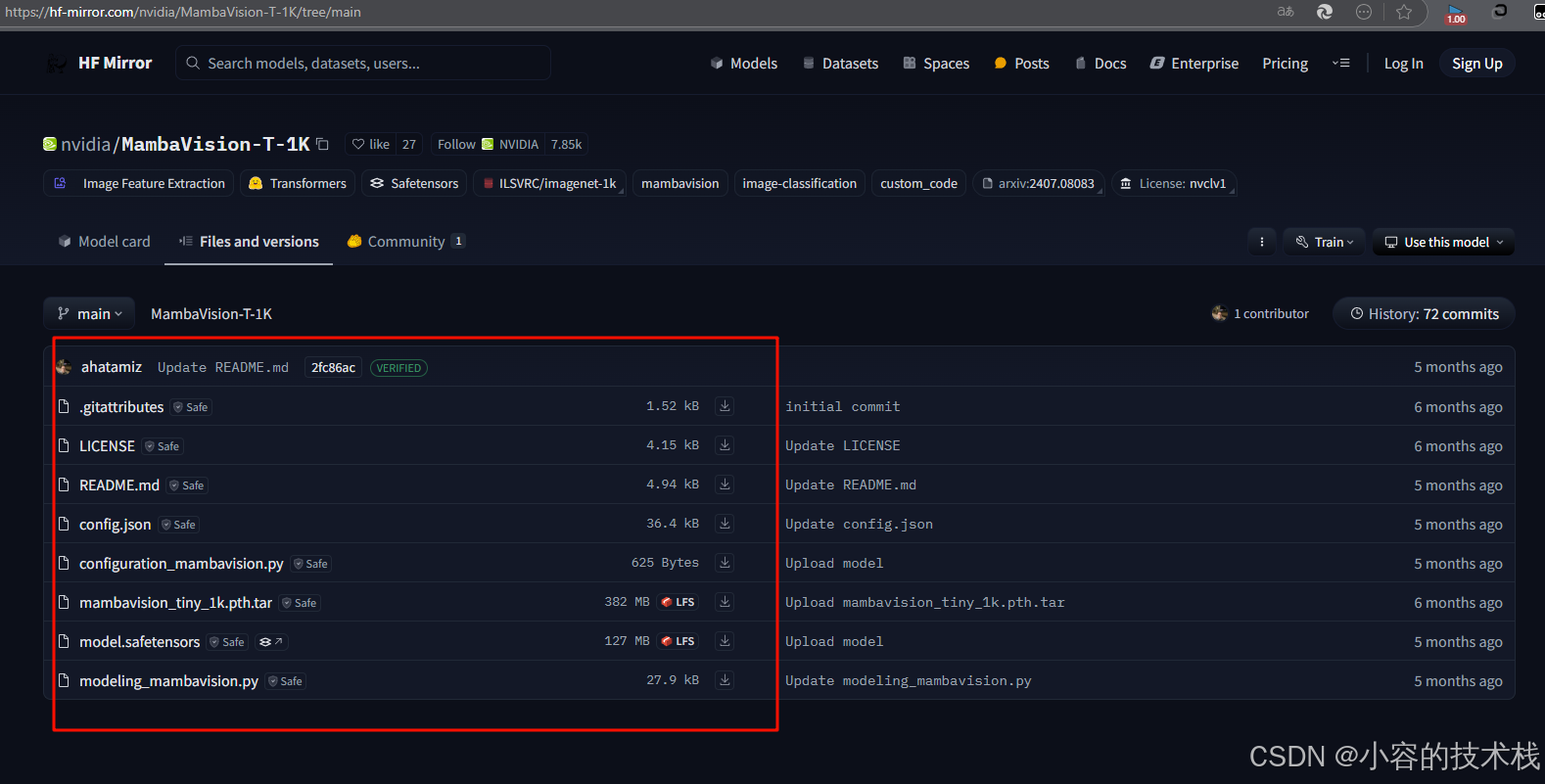1545x784 pixels.
Task: Open 'Upload mambavision_tiny_1k.pth.tar' commit message
Action: tap(924, 602)
